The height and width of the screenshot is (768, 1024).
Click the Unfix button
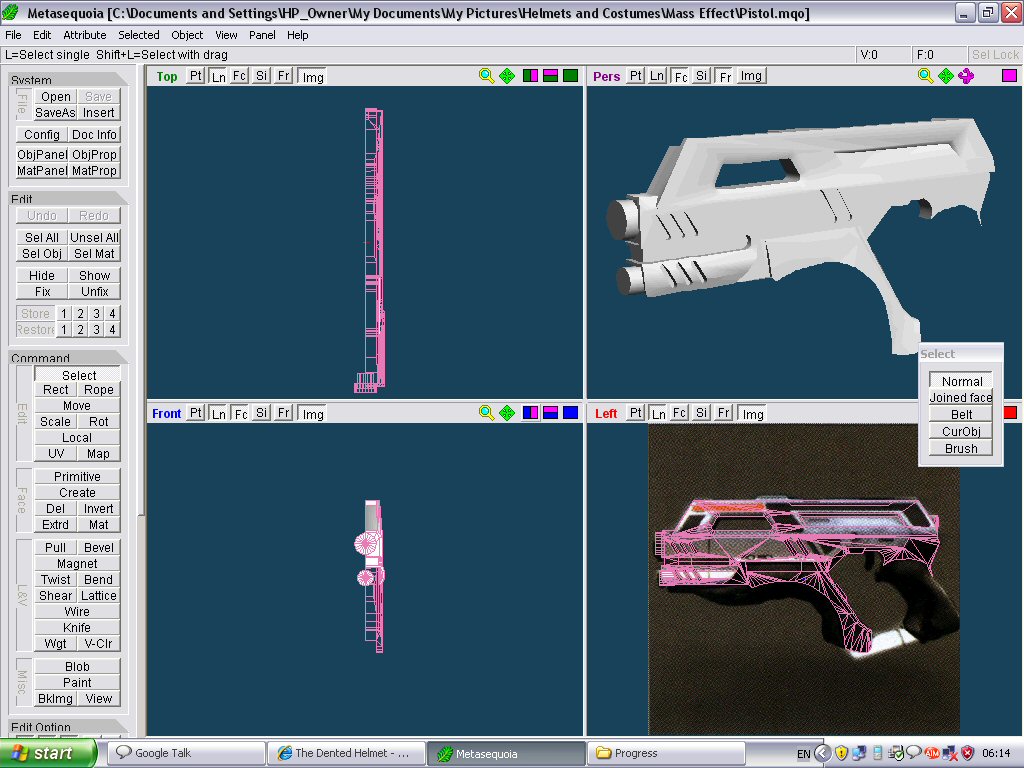coord(94,291)
